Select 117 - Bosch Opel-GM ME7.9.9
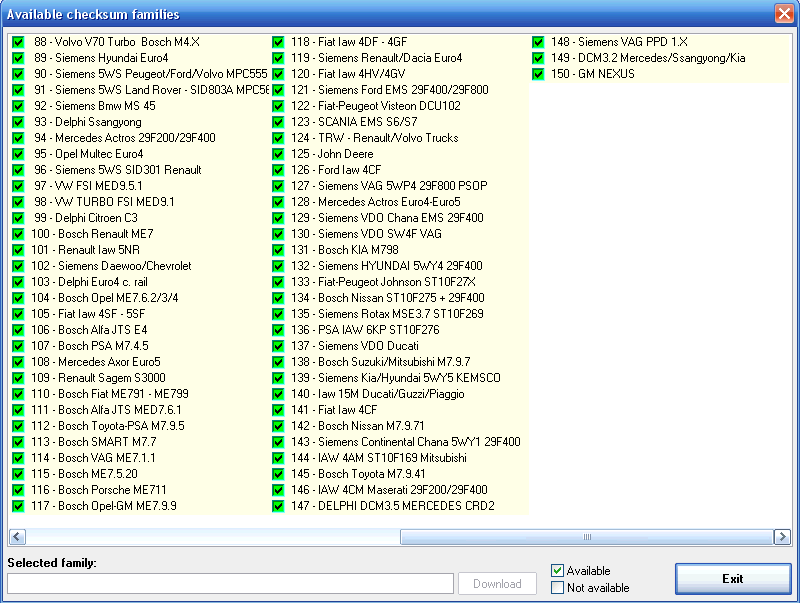800x603 pixels. pos(104,506)
